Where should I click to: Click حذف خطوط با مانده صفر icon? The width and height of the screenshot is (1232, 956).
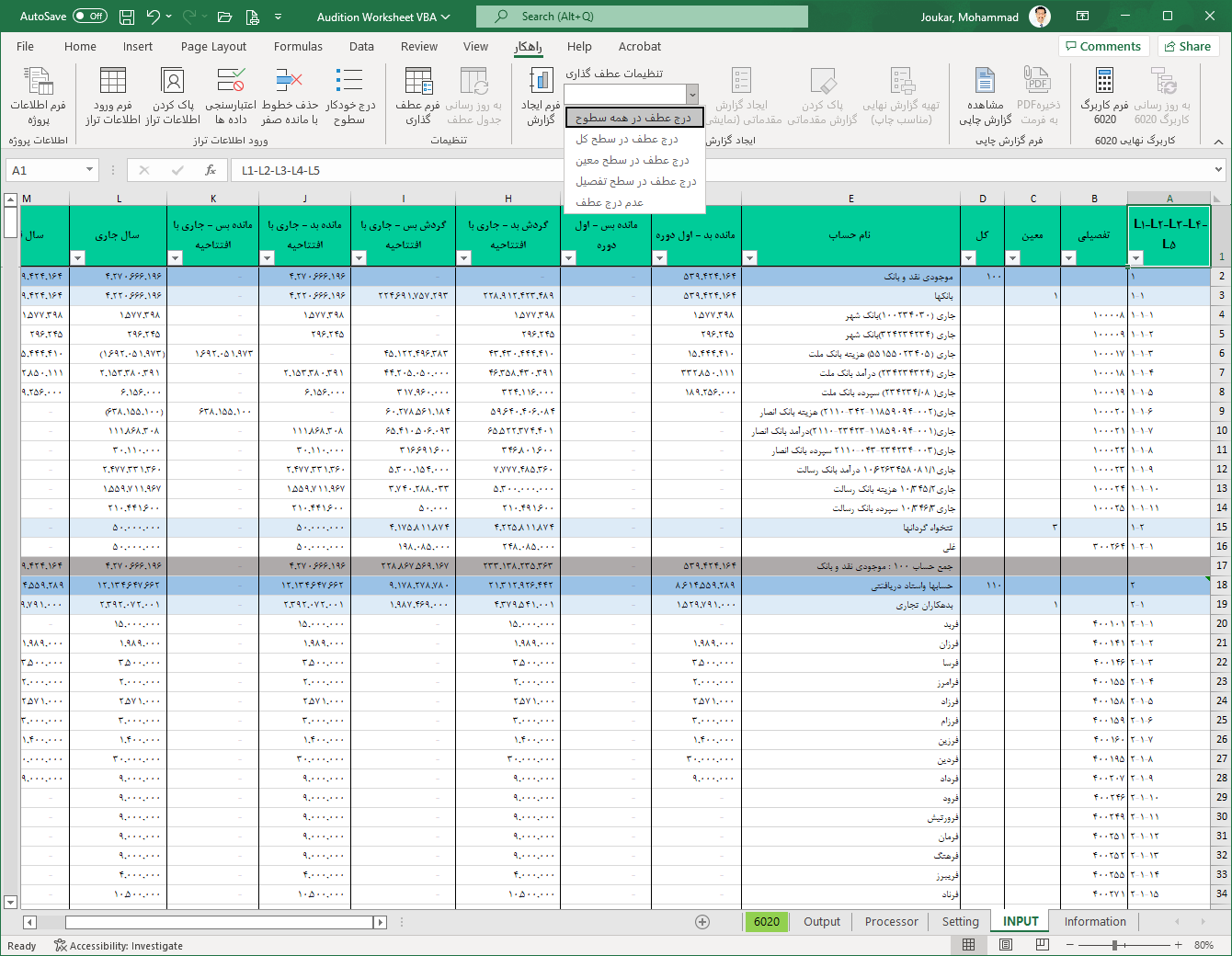[x=290, y=96]
